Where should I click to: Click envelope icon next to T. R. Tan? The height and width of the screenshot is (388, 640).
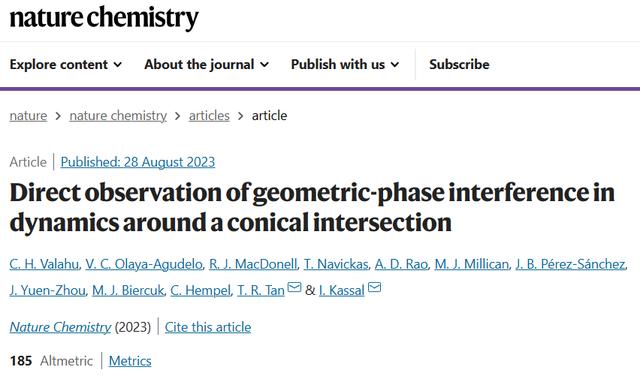coord(294,287)
